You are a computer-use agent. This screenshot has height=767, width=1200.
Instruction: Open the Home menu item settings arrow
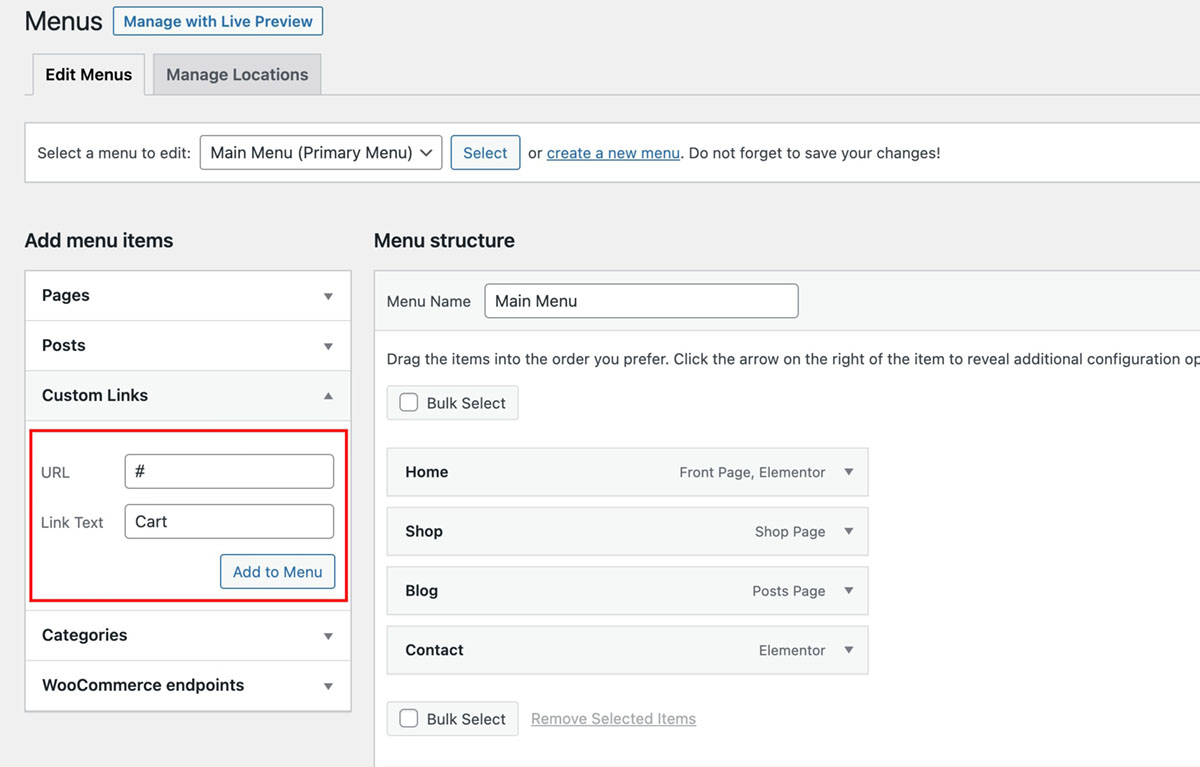pos(848,472)
